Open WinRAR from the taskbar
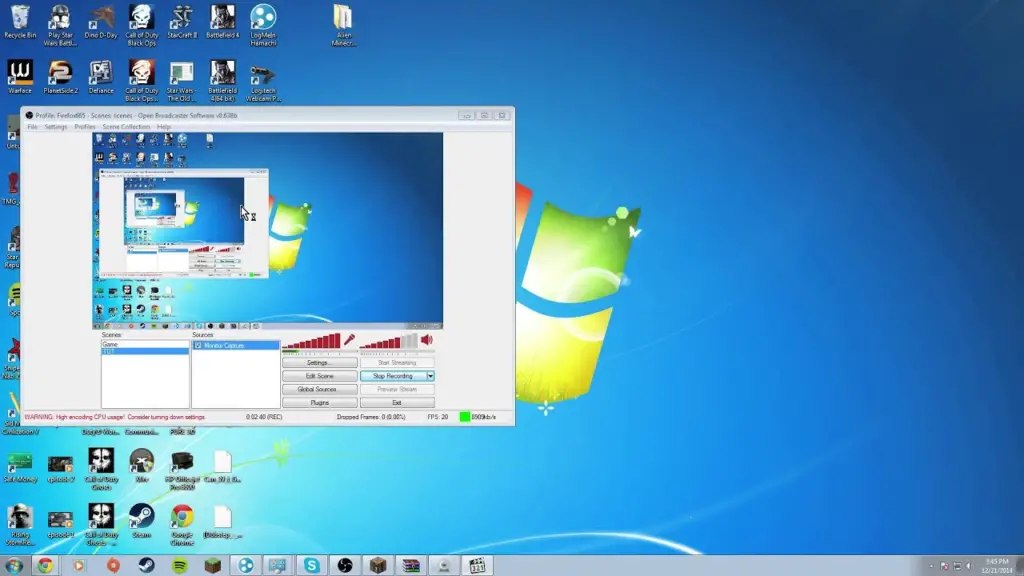Screen dimensions: 1024x576 411,566
